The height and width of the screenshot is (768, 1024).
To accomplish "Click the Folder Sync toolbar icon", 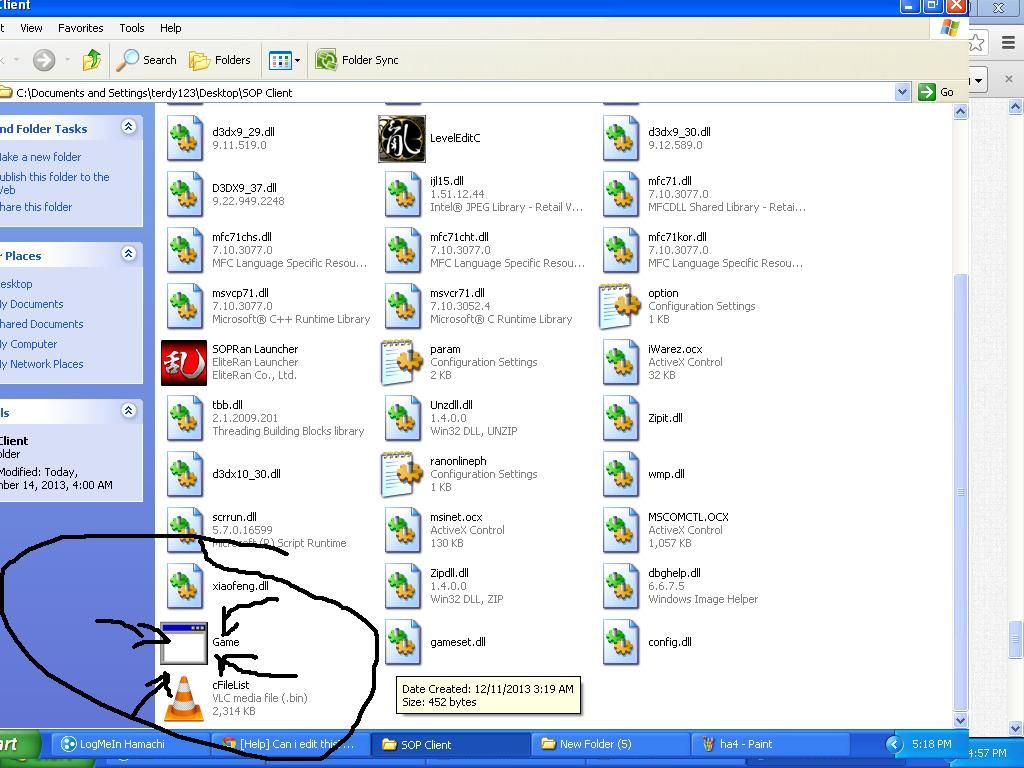I will coord(326,60).
